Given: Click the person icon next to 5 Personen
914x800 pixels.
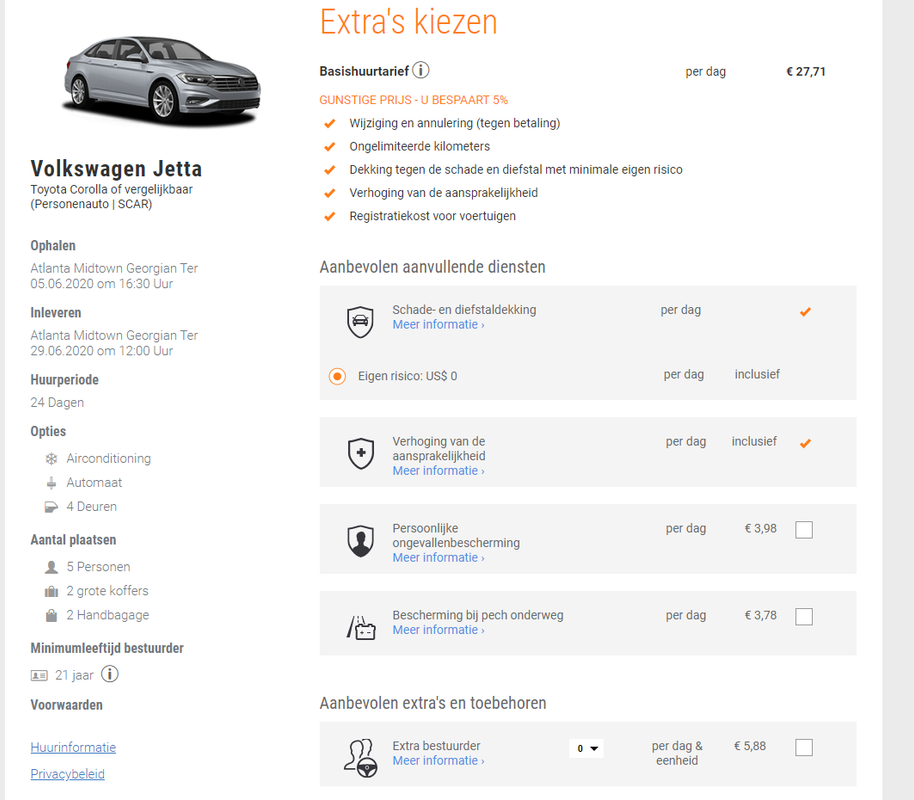Looking at the screenshot, I should 51,567.
